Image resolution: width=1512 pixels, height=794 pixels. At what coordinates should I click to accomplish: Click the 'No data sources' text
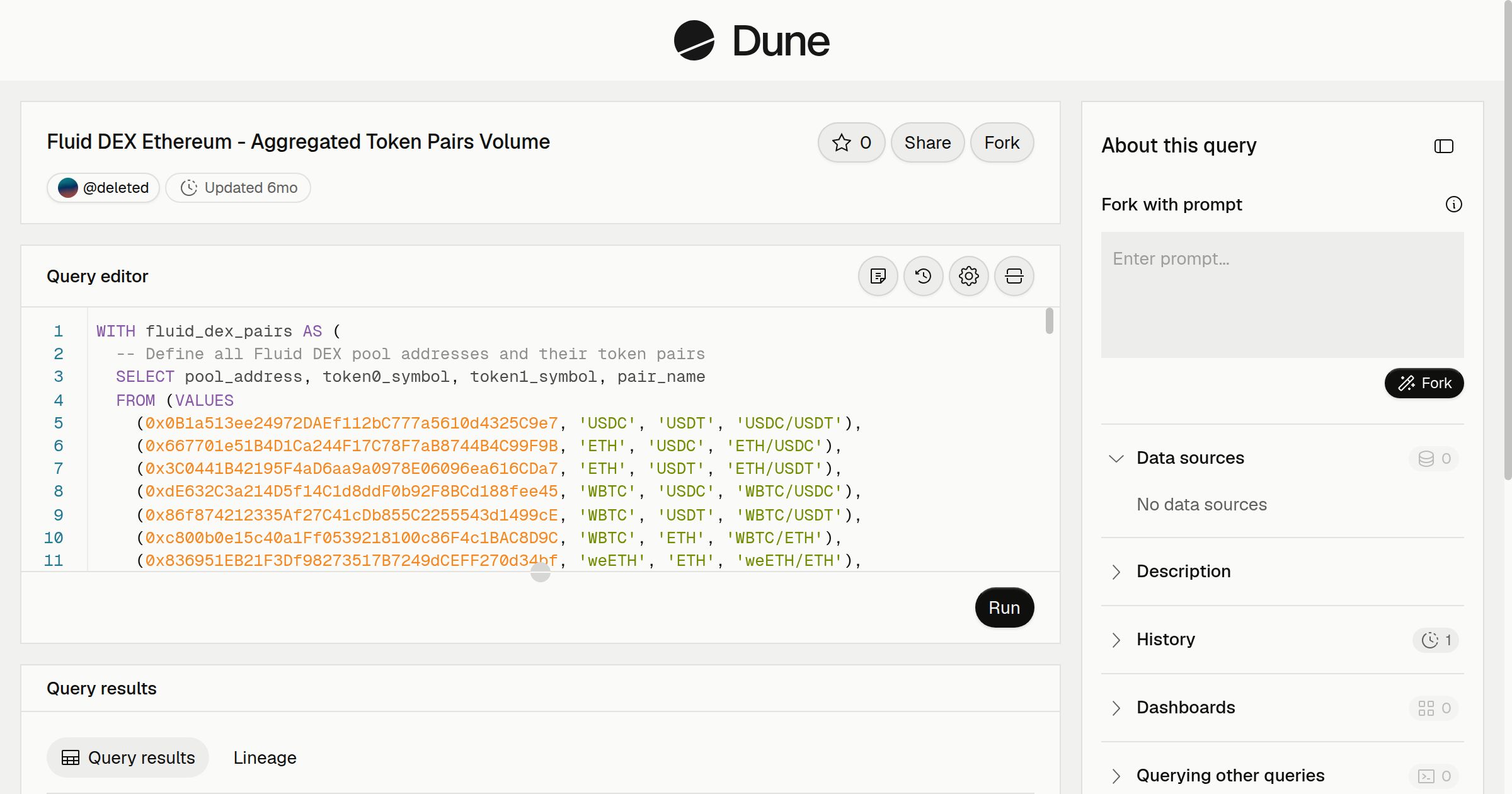(1201, 504)
